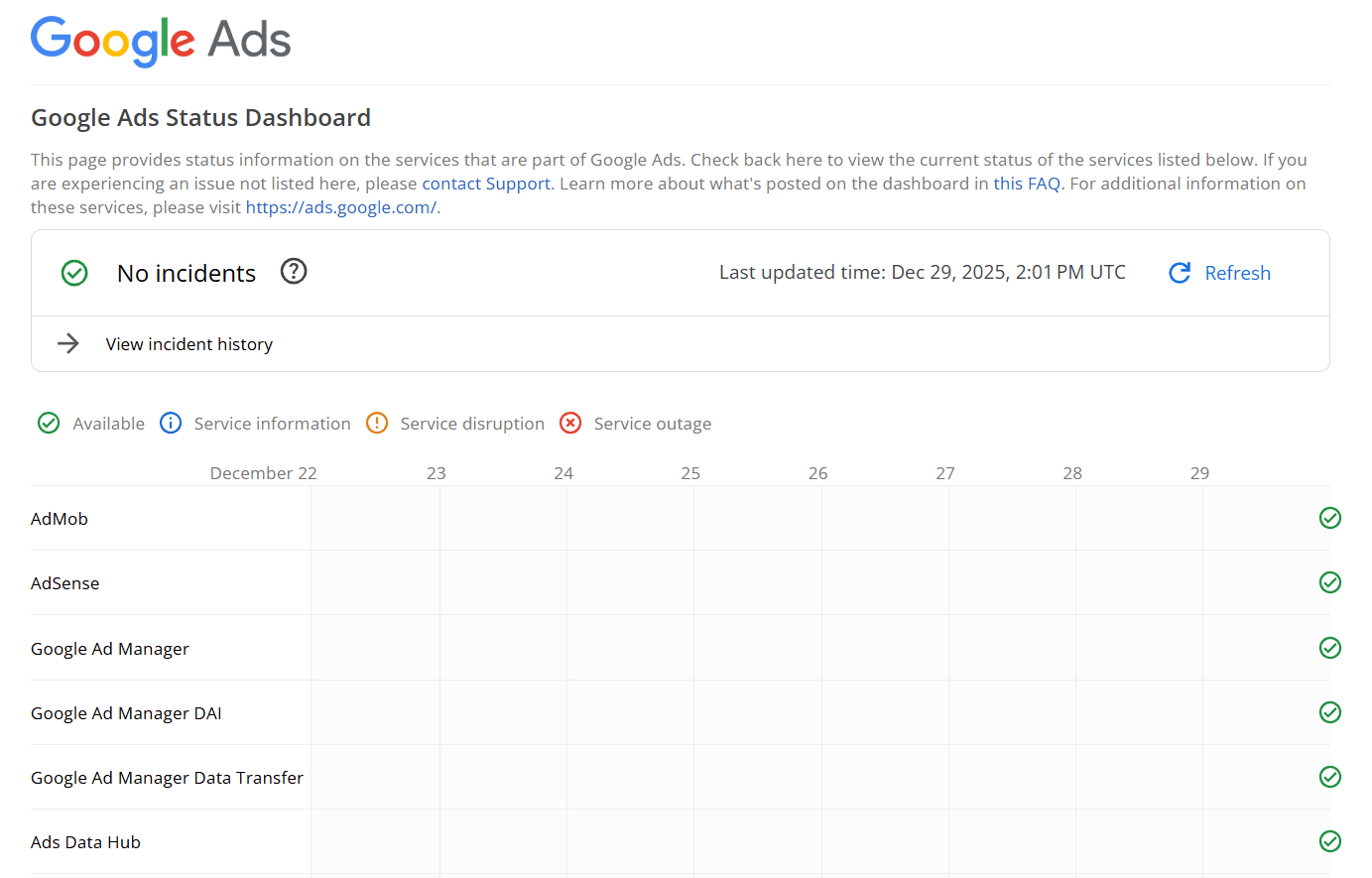Screen dimensions: 1372x878
Task: Click Google Ad Manager DAI status icon
Action: (x=1329, y=711)
